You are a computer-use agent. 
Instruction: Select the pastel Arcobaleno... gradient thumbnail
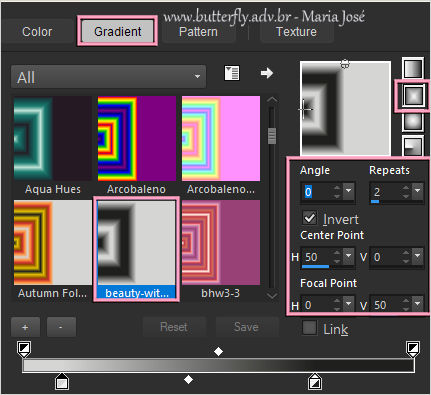[x=221, y=138]
